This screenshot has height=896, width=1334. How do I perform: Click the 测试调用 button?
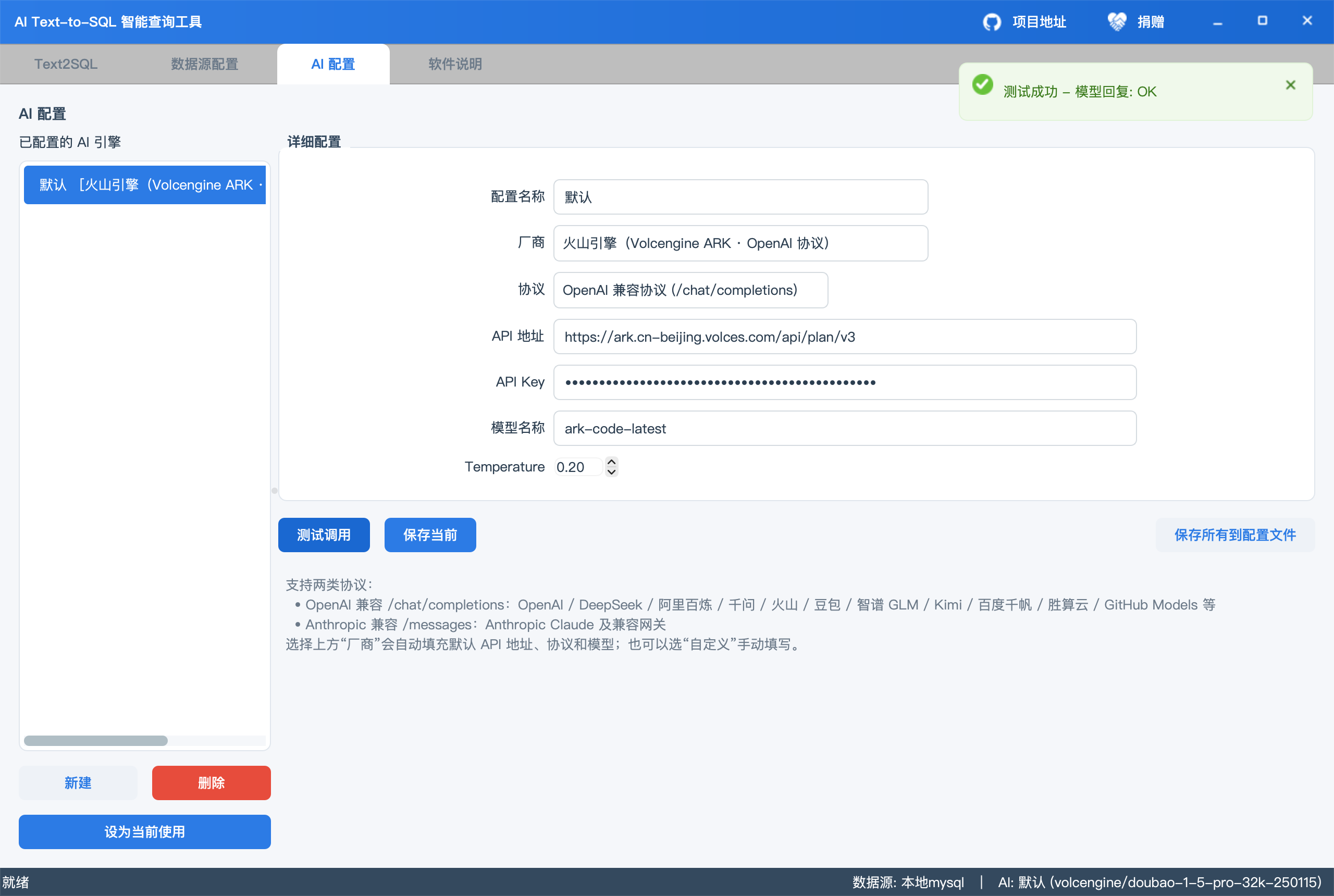324,535
